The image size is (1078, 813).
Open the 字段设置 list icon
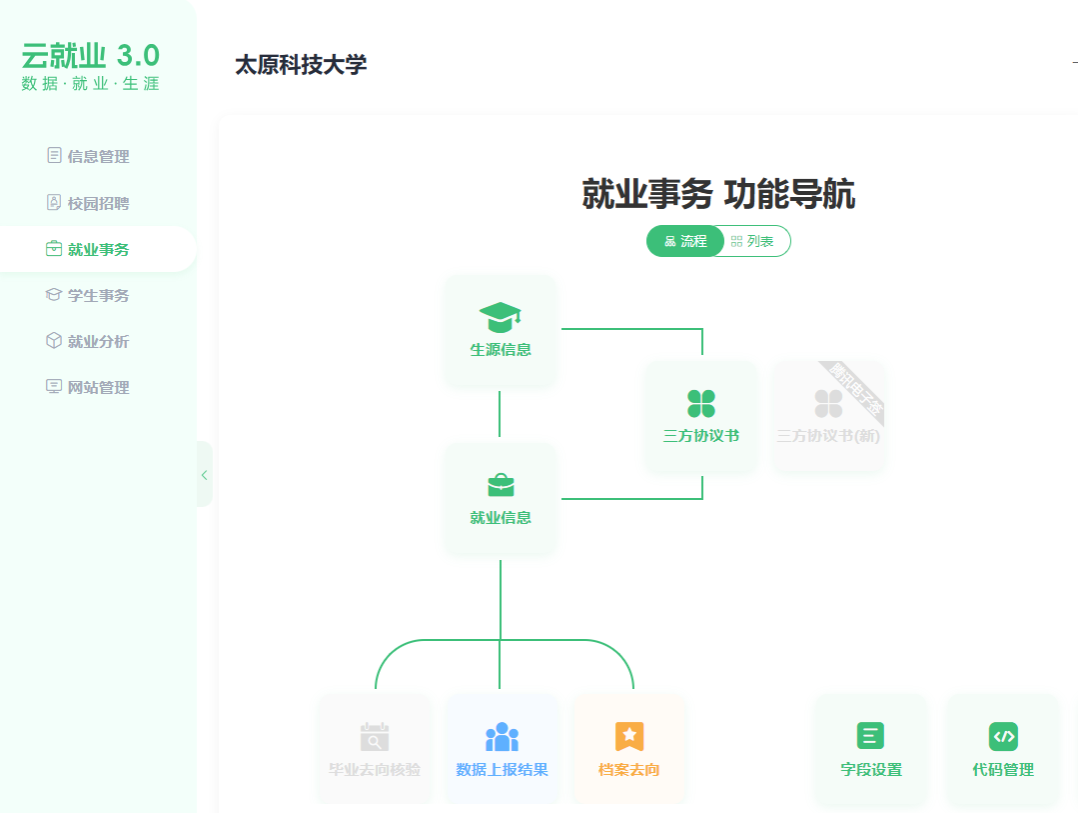[870, 737]
